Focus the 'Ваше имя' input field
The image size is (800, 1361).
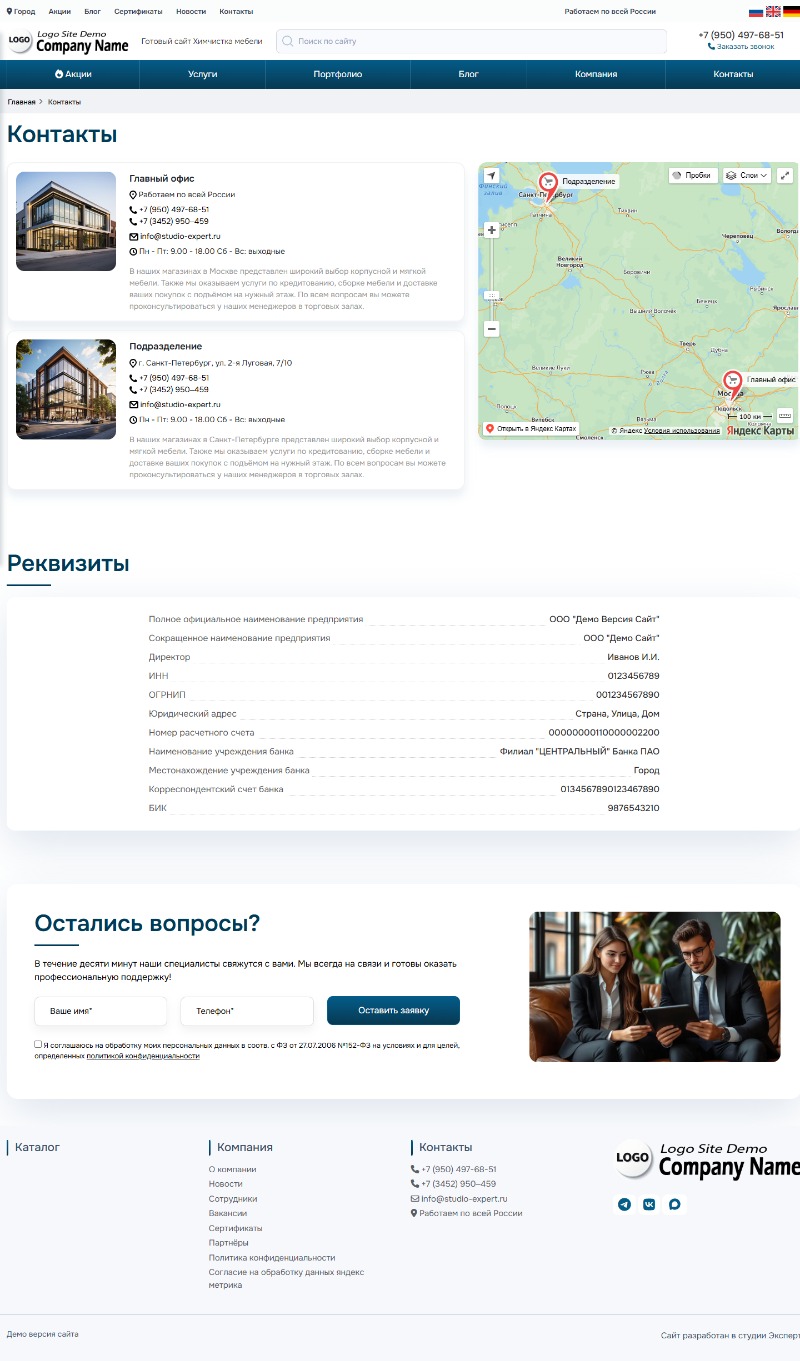[101, 1011]
